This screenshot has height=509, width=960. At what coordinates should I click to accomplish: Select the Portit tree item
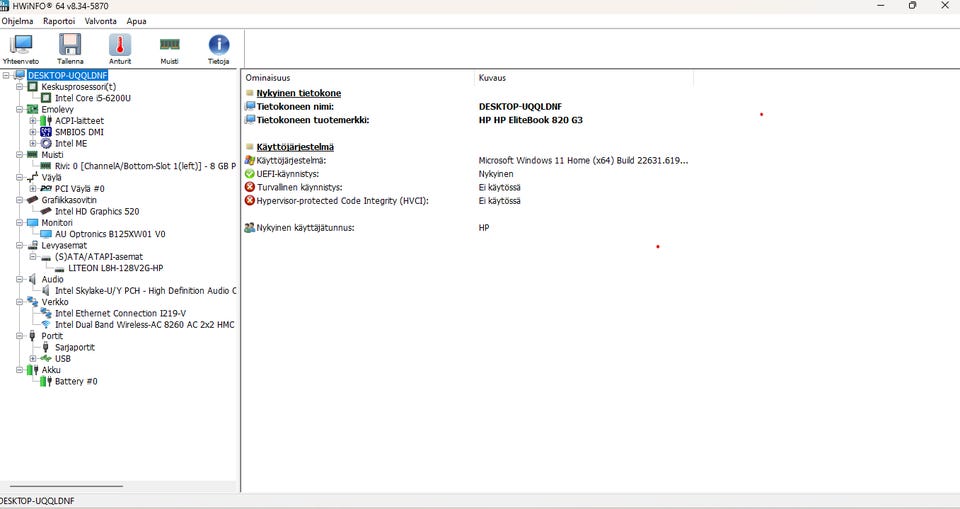[52, 336]
